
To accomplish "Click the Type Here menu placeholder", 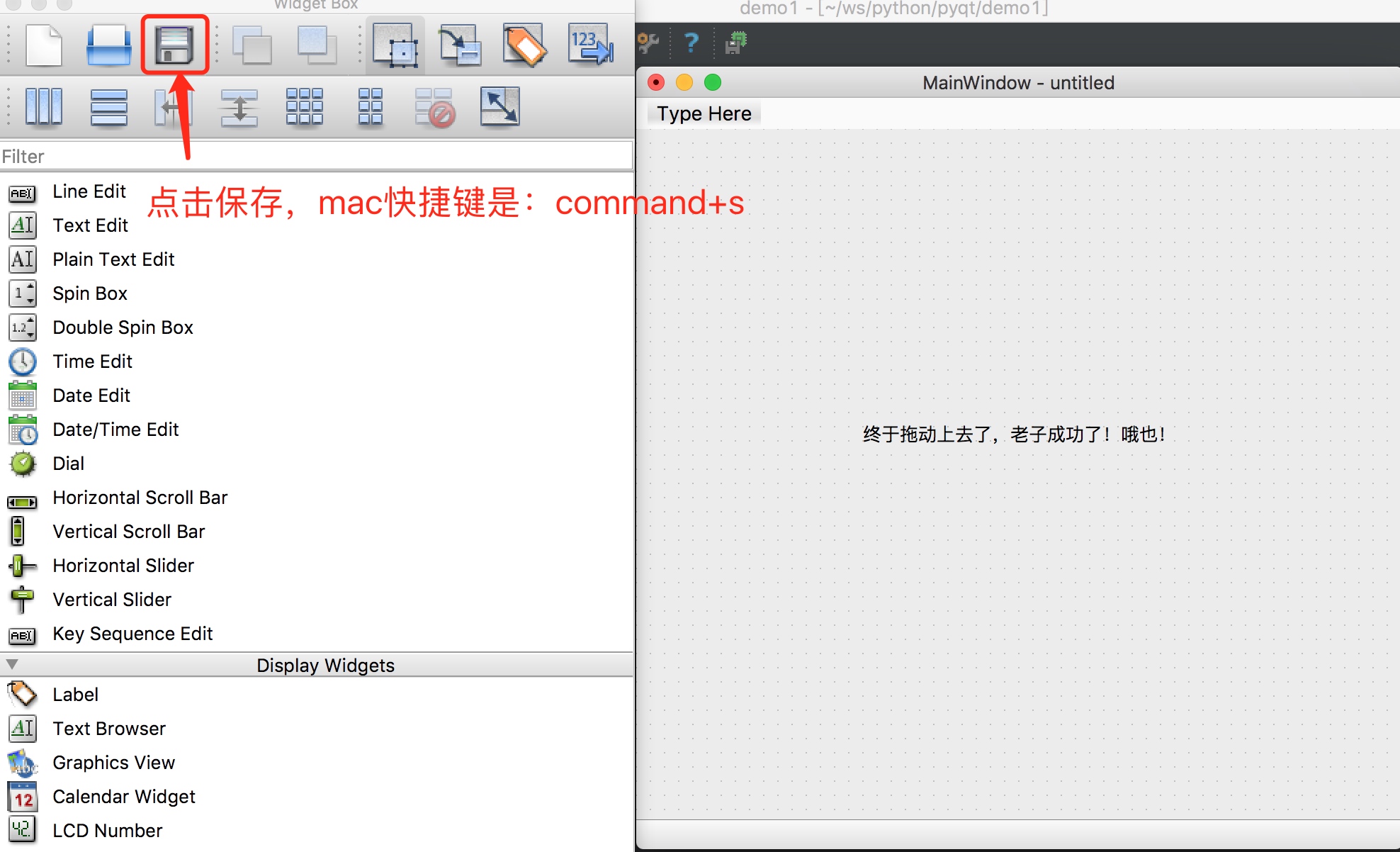I will (704, 113).
